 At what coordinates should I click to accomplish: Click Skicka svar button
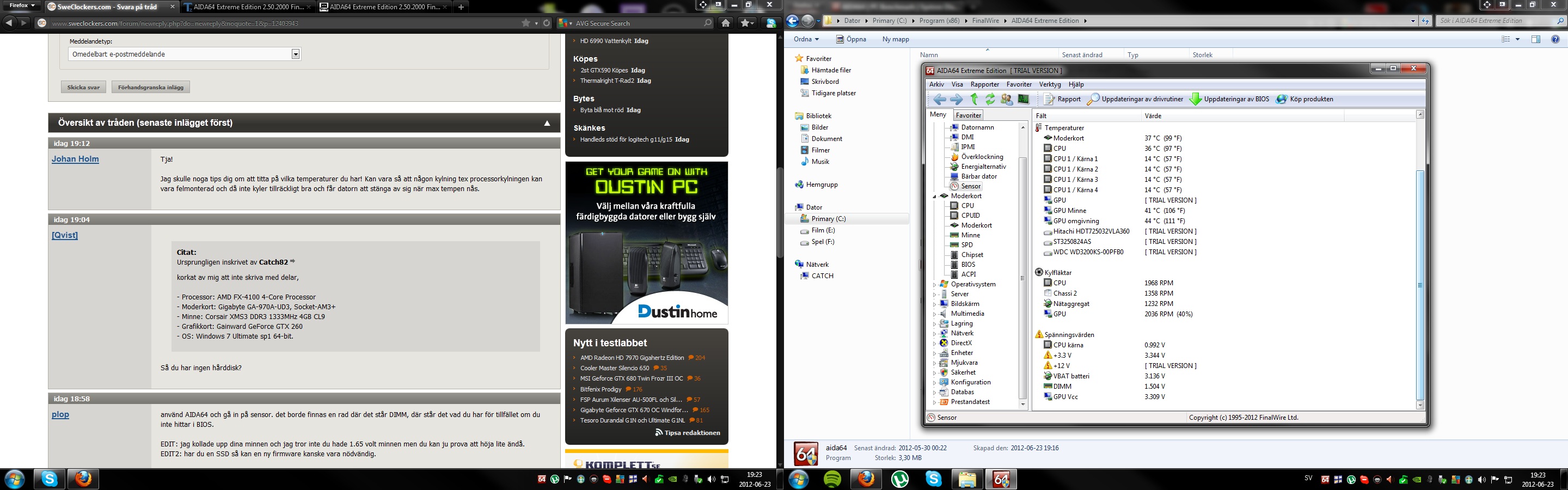(83, 87)
